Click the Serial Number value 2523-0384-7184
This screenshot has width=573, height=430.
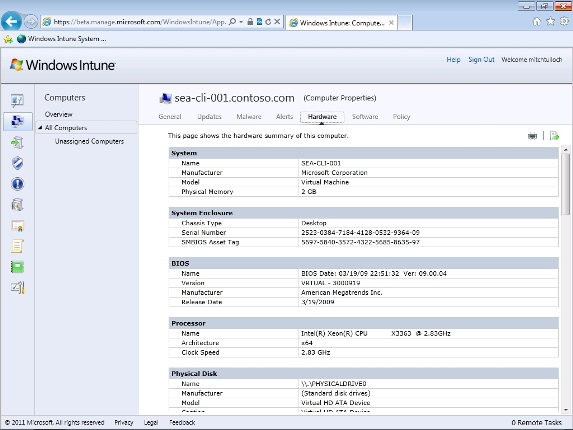(x=360, y=232)
